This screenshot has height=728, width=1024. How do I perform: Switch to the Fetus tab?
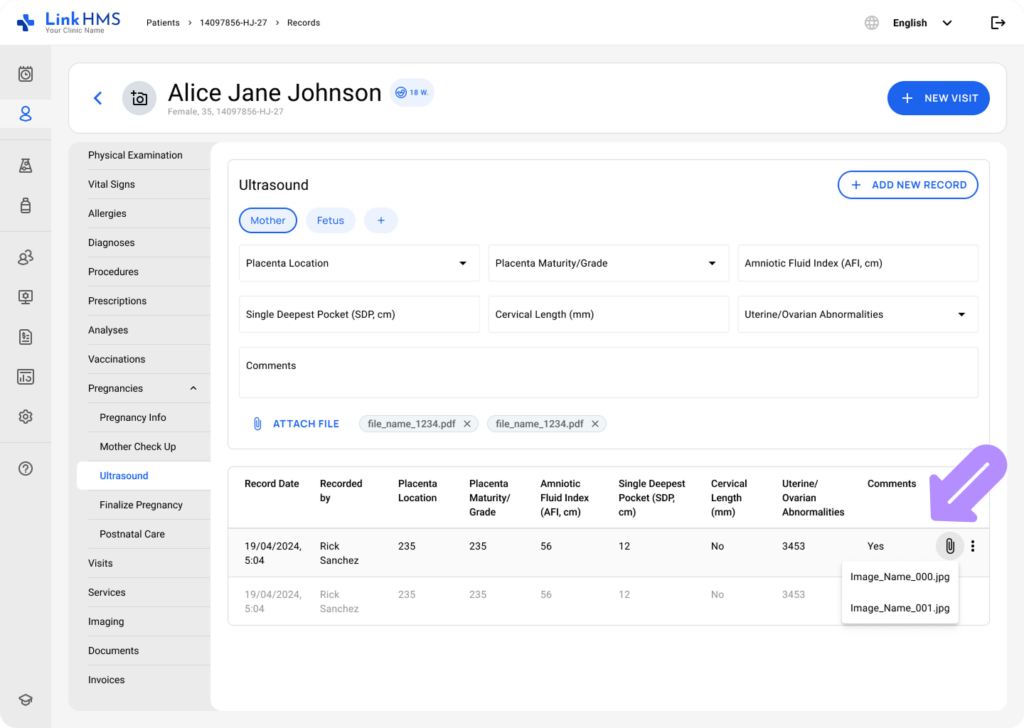point(330,221)
